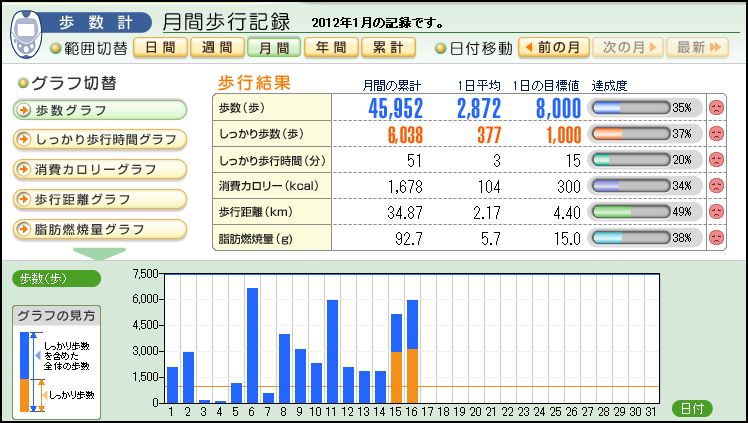Click the bar for day 11
This screenshot has width=748, height=423.
point(332,351)
